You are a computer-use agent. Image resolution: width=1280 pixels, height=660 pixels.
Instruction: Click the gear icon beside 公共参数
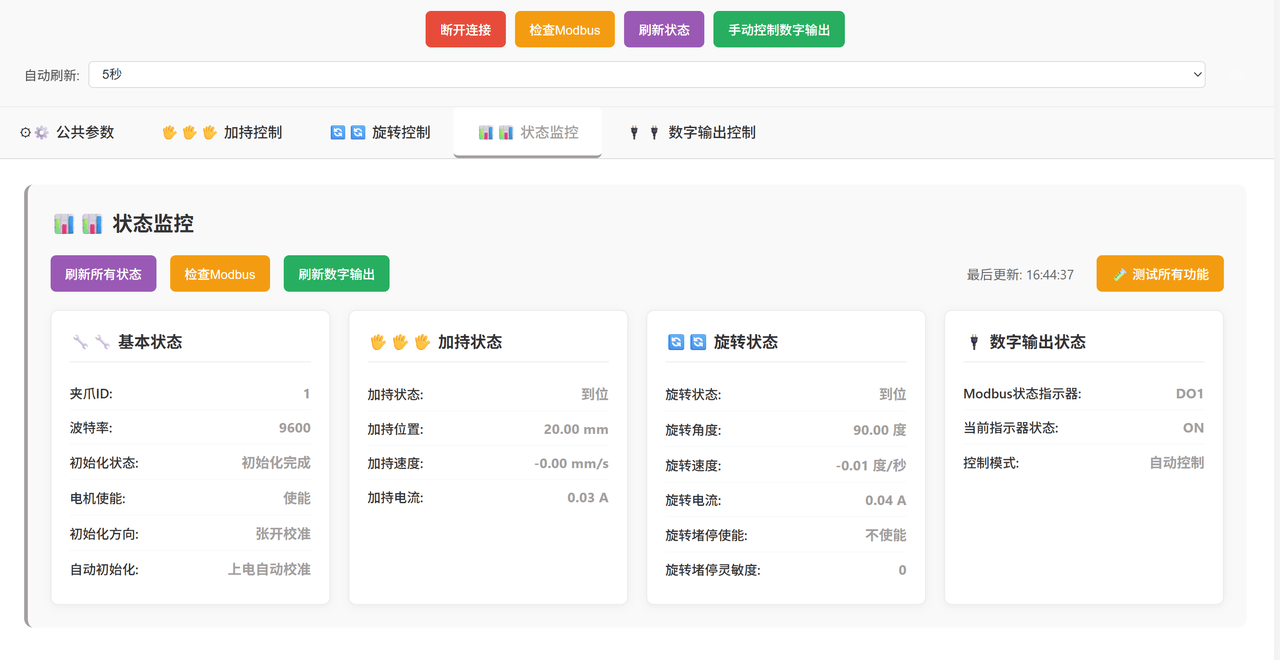pos(41,132)
